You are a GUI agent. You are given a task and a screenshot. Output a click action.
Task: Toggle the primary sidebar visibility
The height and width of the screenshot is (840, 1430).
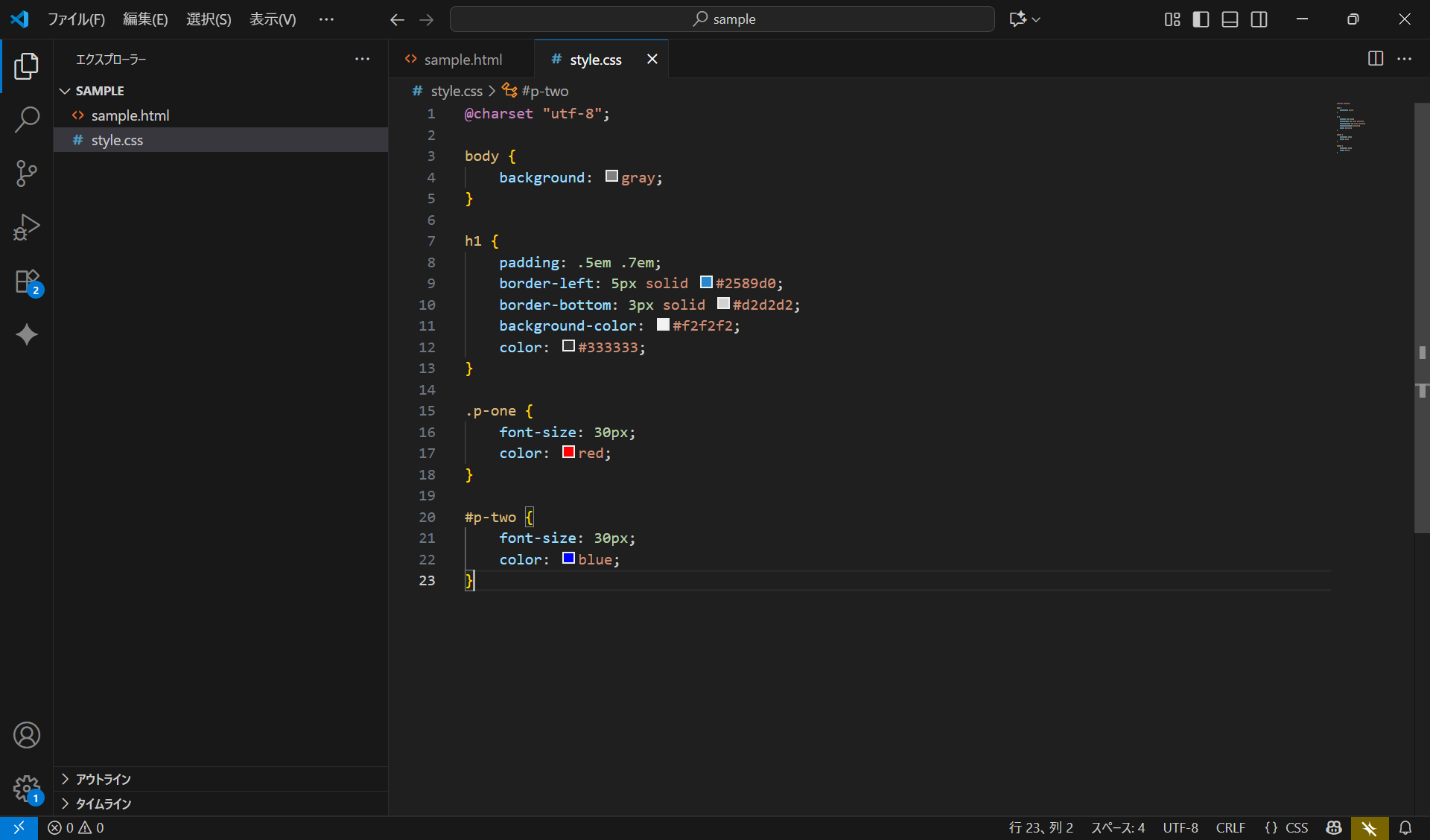[x=1201, y=19]
